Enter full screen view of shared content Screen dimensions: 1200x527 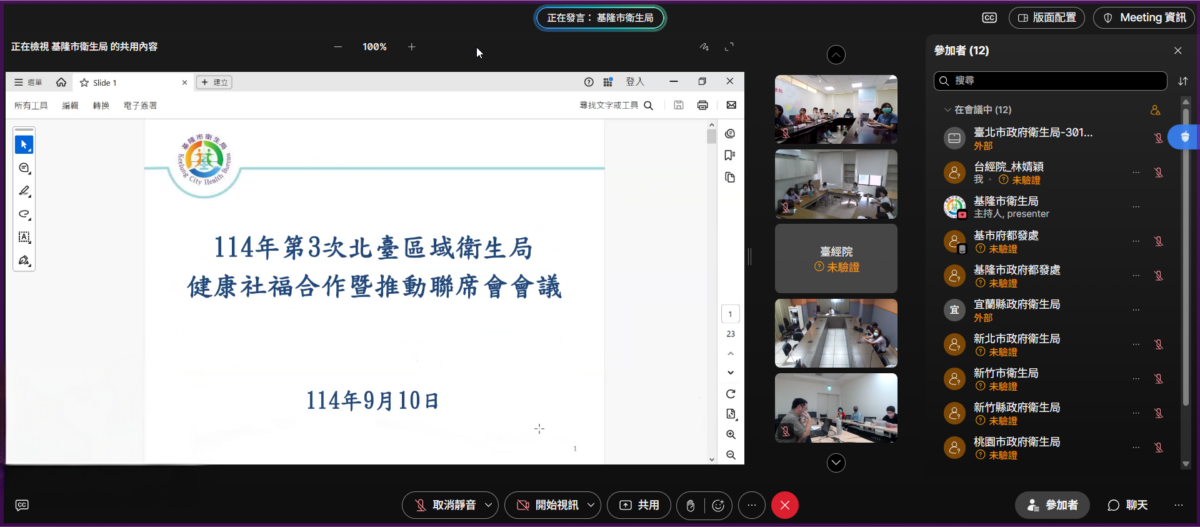pos(729,47)
